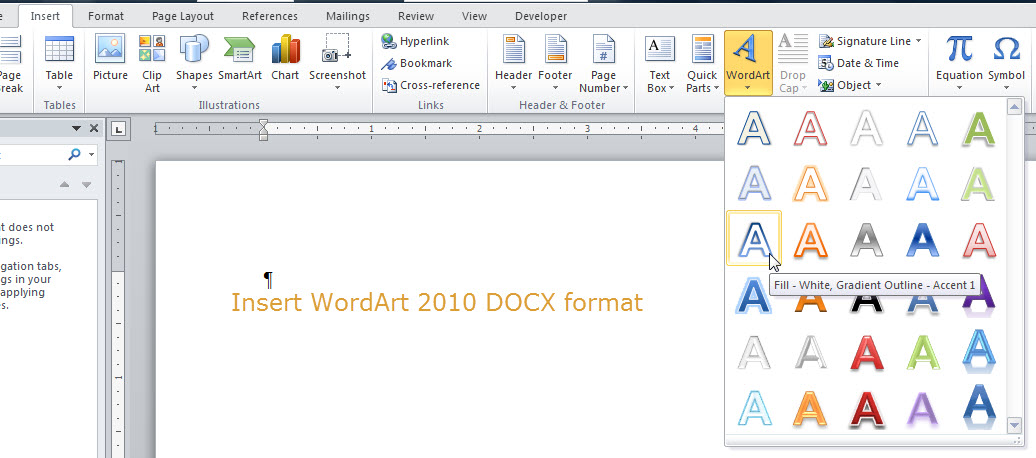Click the Hyperlink button
The image size is (1036, 458).
416,41
